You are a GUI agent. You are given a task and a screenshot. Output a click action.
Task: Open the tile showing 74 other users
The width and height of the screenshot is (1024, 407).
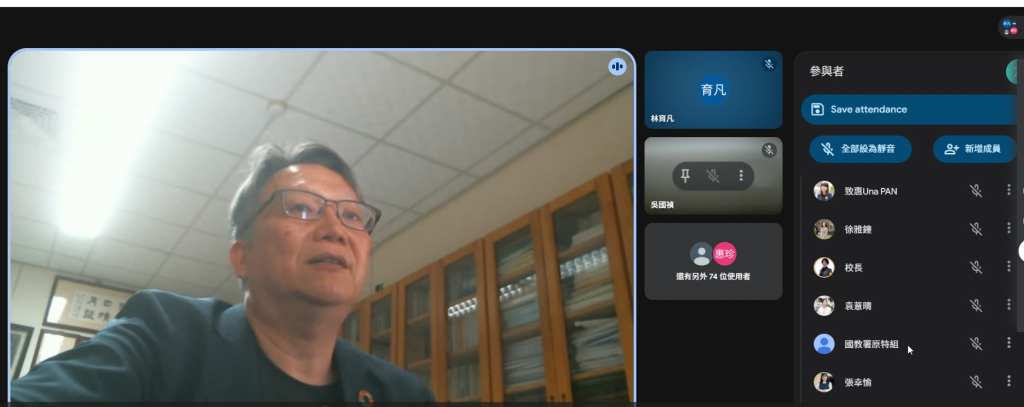[713, 261]
